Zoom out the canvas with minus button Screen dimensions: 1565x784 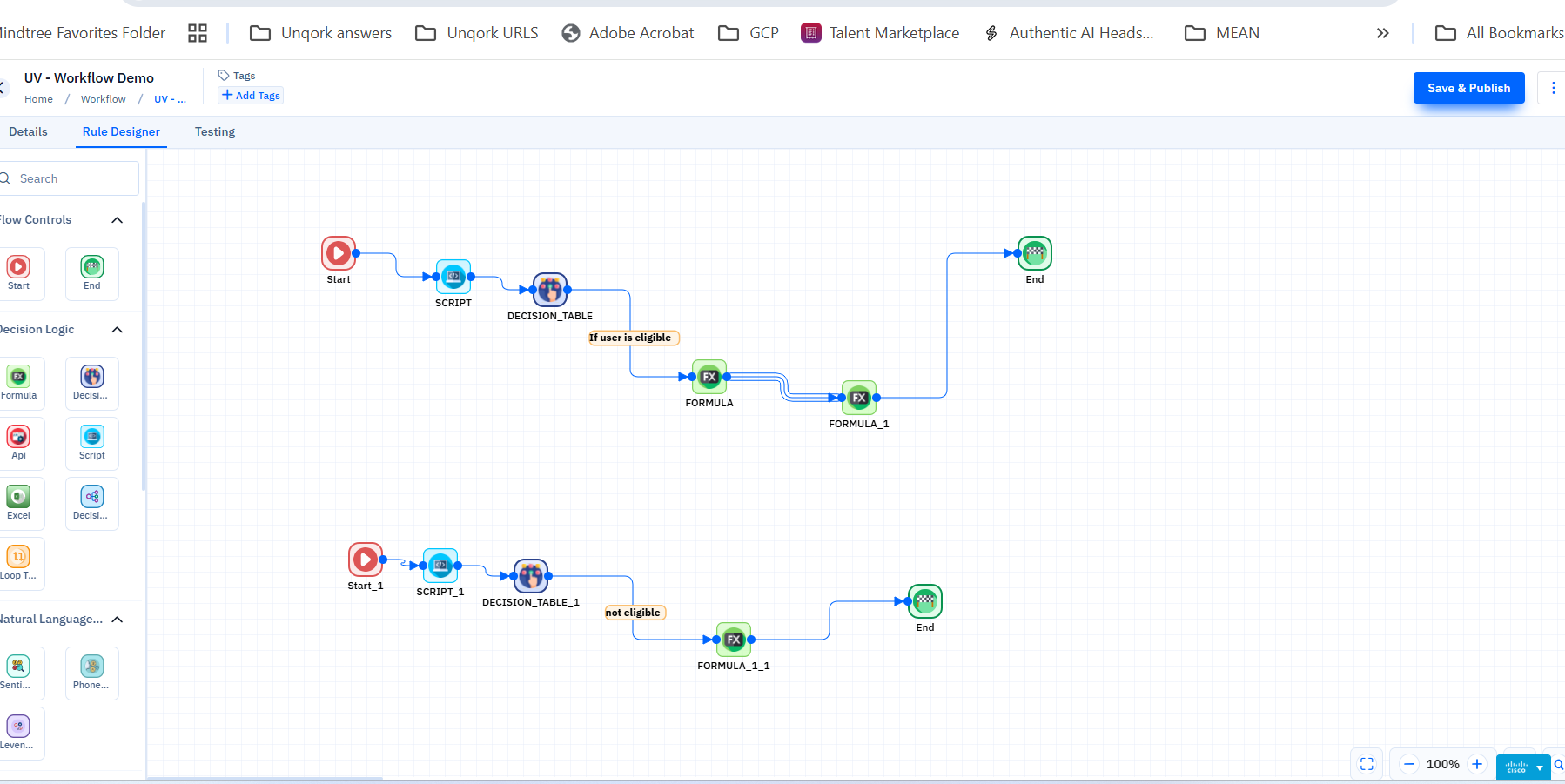point(1409,764)
